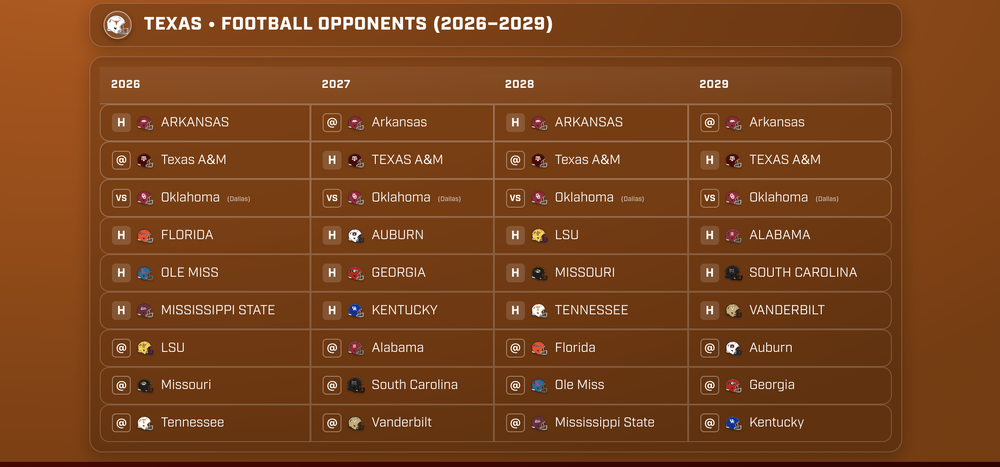Click the Ole Miss helmet in 2026 column
Screen dimensions: 1000x467
tap(145, 273)
